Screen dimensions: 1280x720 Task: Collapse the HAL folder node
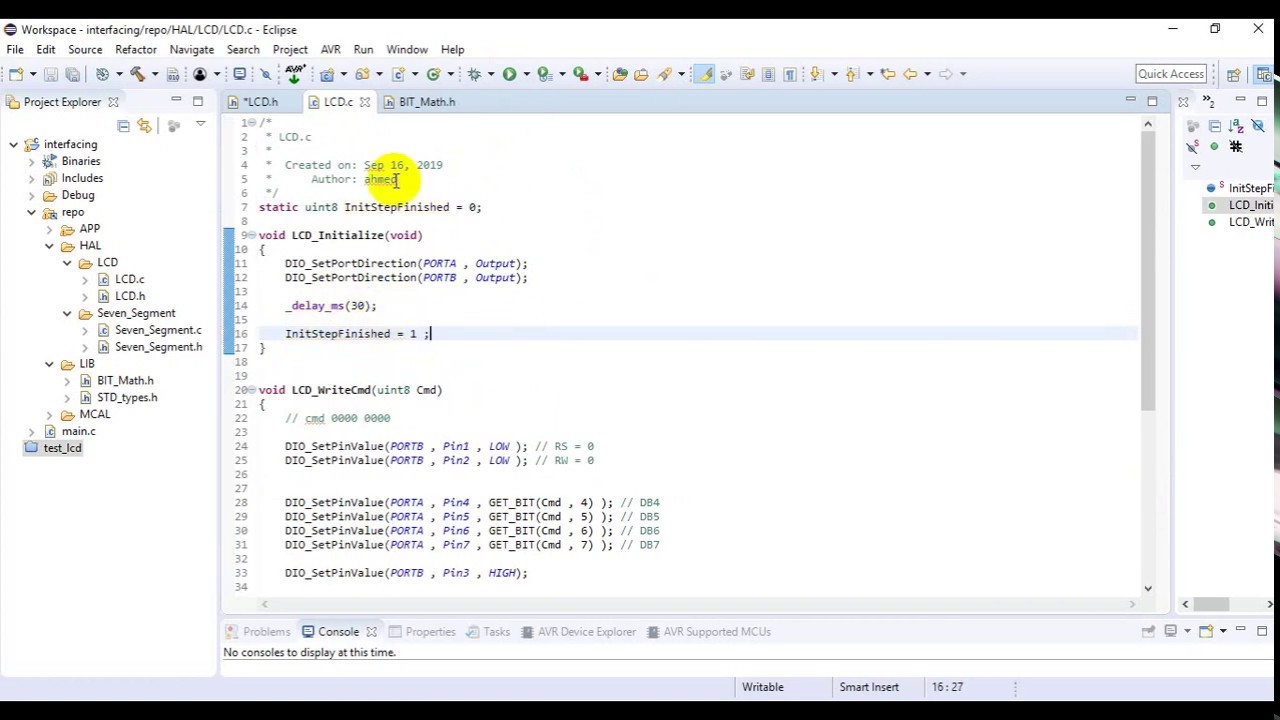(x=49, y=246)
